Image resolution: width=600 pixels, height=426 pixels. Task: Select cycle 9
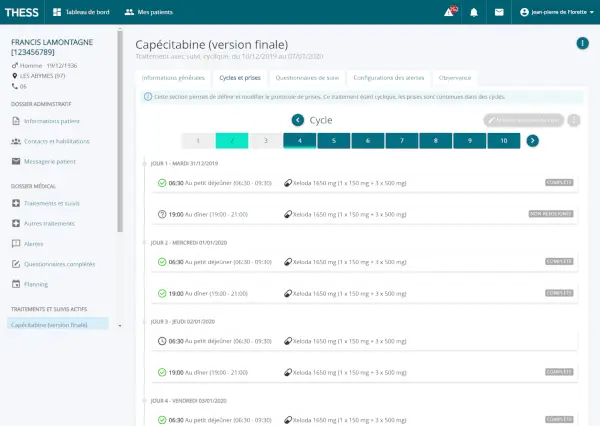(470, 141)
